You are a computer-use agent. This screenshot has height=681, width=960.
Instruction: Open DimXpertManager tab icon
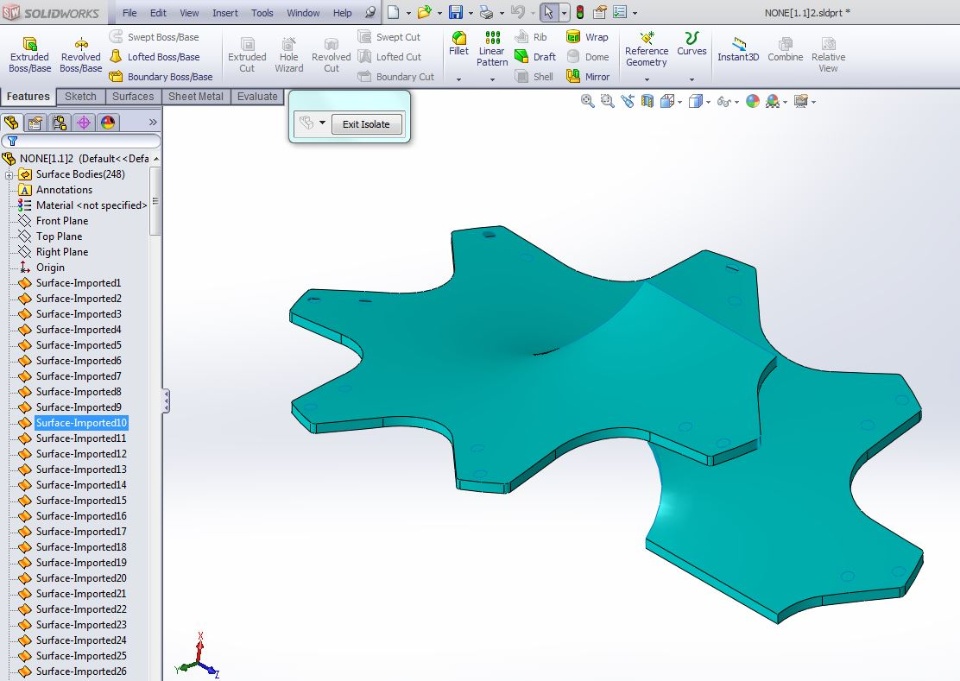click(x=84, y=122)
